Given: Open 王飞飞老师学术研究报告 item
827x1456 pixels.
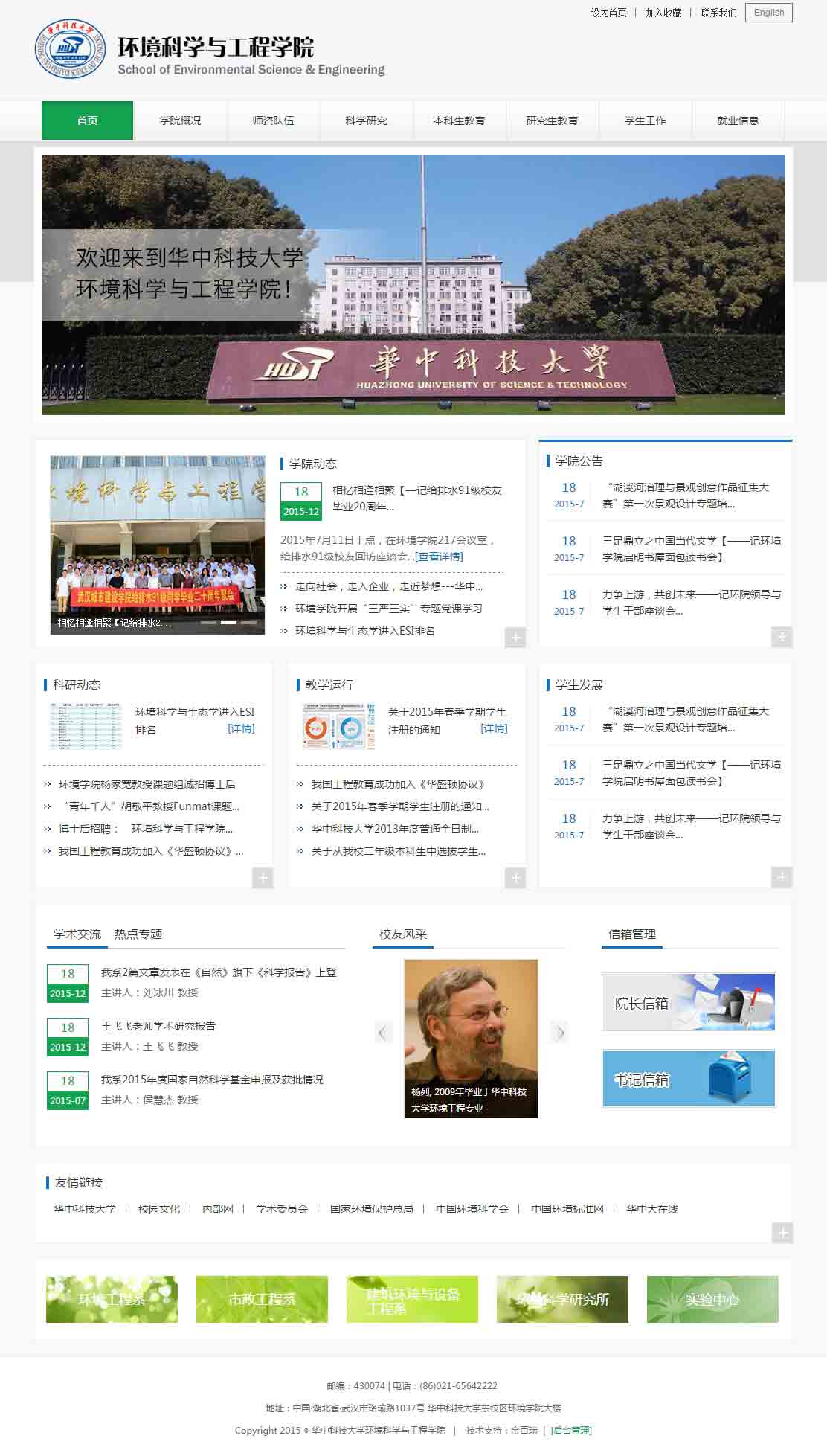Looking at the screenshot, I should (x=158, y=1026).
